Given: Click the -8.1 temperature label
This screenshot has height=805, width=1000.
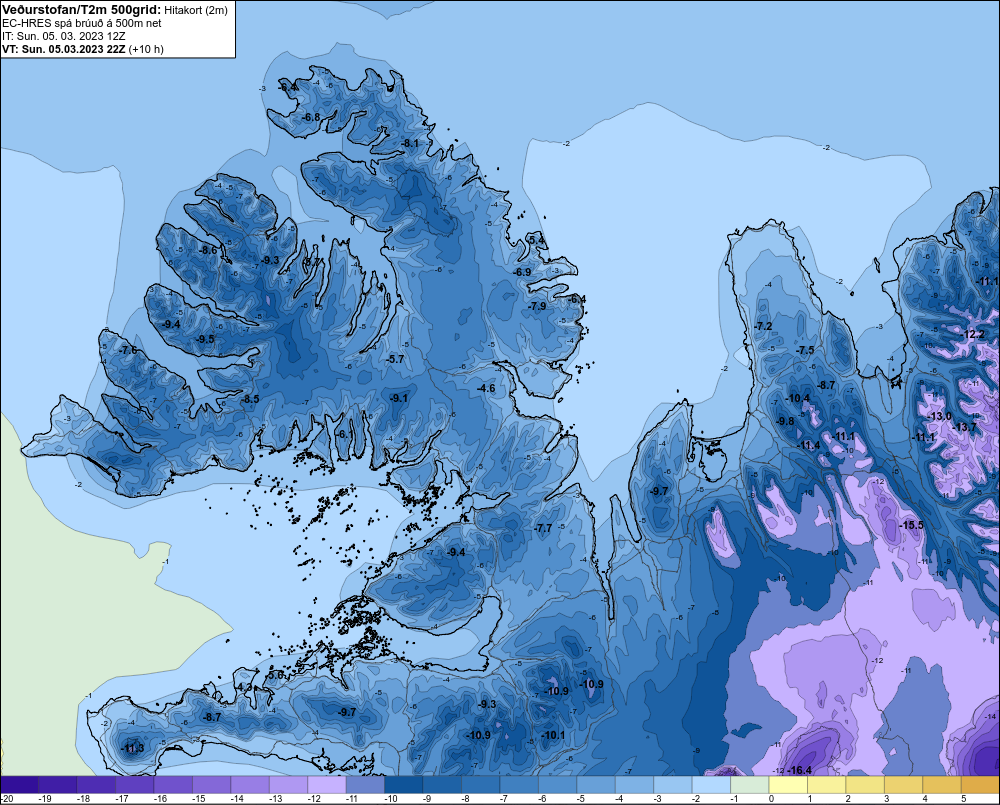Looking at the screenshot, I should click(x=410, y=144).
